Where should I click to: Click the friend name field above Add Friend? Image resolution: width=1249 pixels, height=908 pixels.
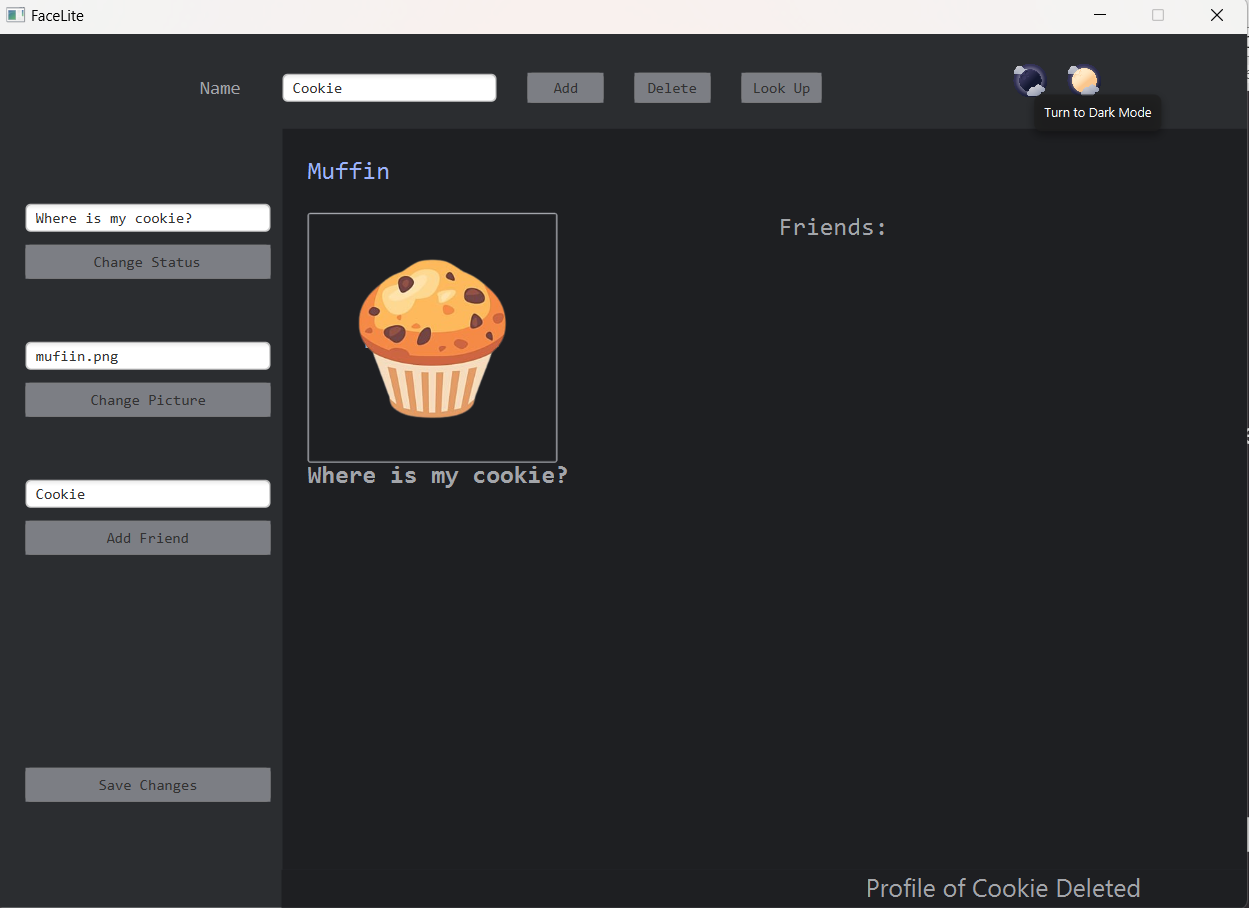point(147,494)
